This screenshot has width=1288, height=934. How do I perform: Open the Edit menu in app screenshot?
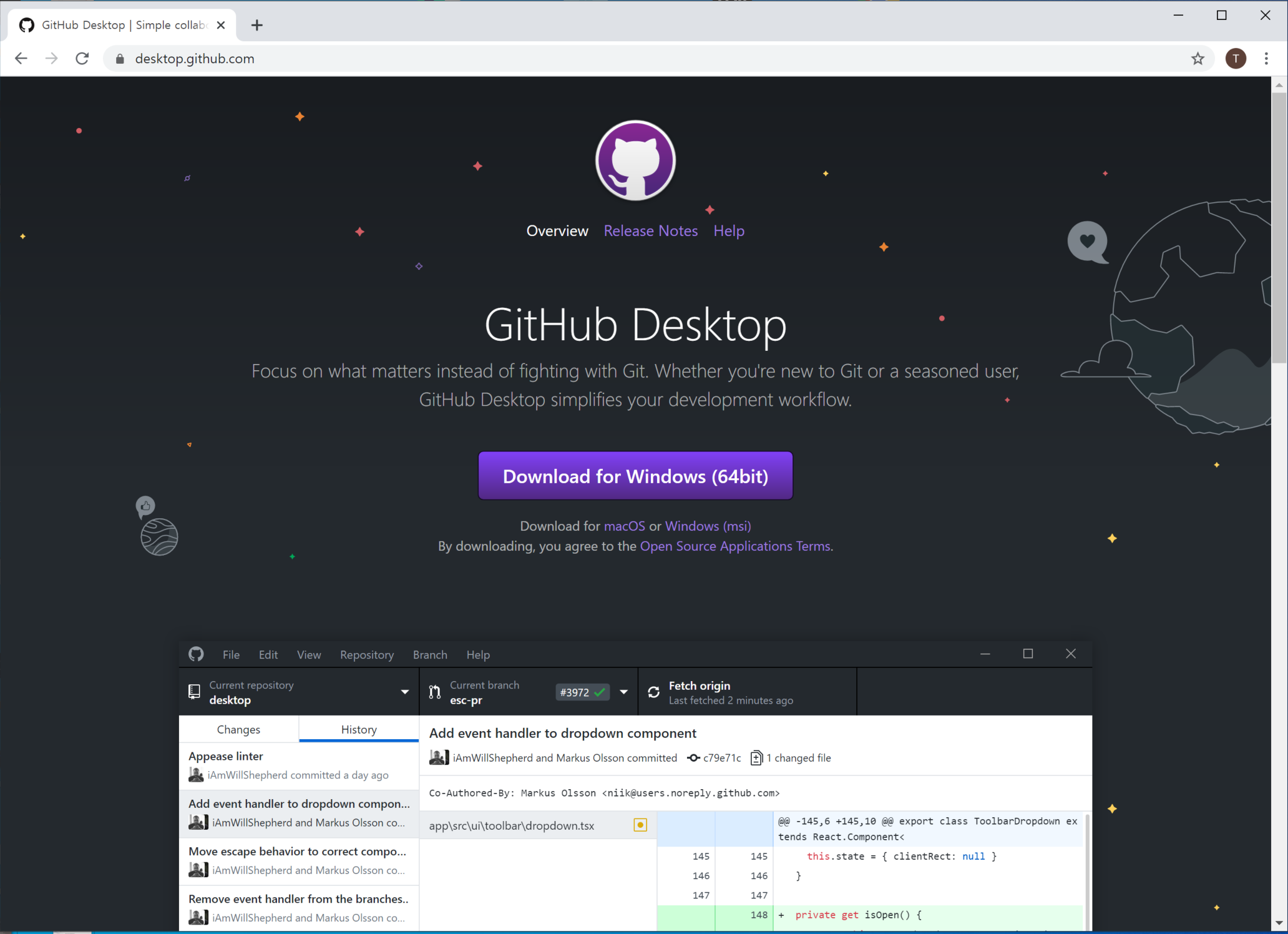[x=268, y=655]
